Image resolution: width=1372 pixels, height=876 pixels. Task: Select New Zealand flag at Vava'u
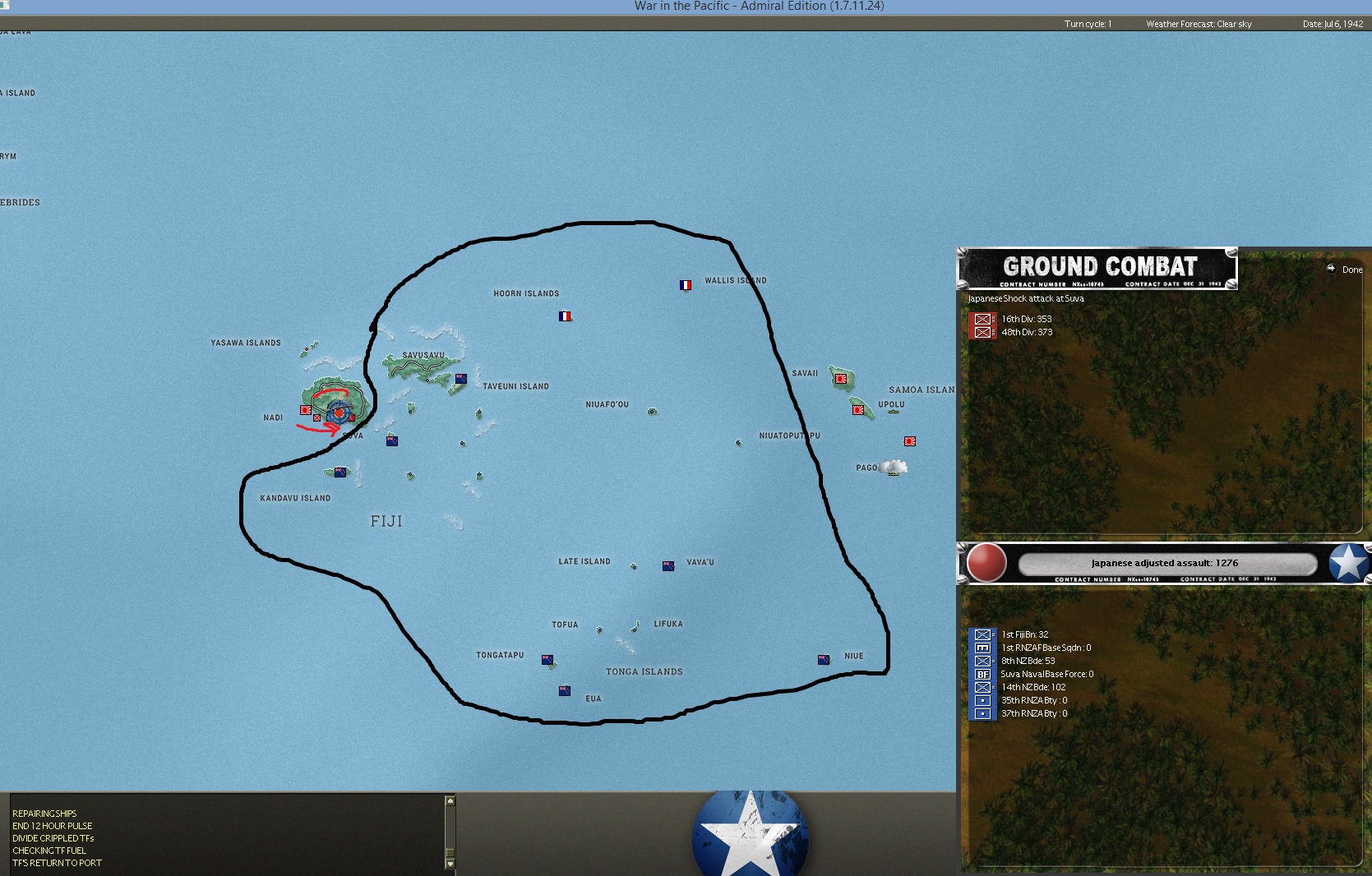tap(668, 565)
